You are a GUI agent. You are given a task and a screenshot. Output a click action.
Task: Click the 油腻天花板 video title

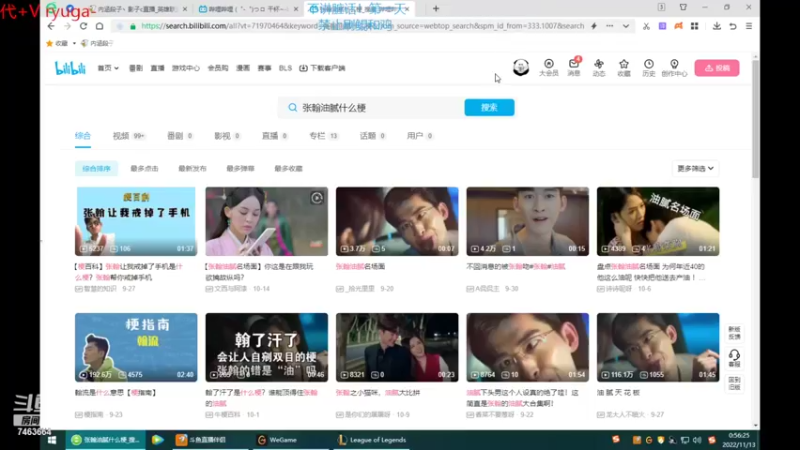[618, 393]
